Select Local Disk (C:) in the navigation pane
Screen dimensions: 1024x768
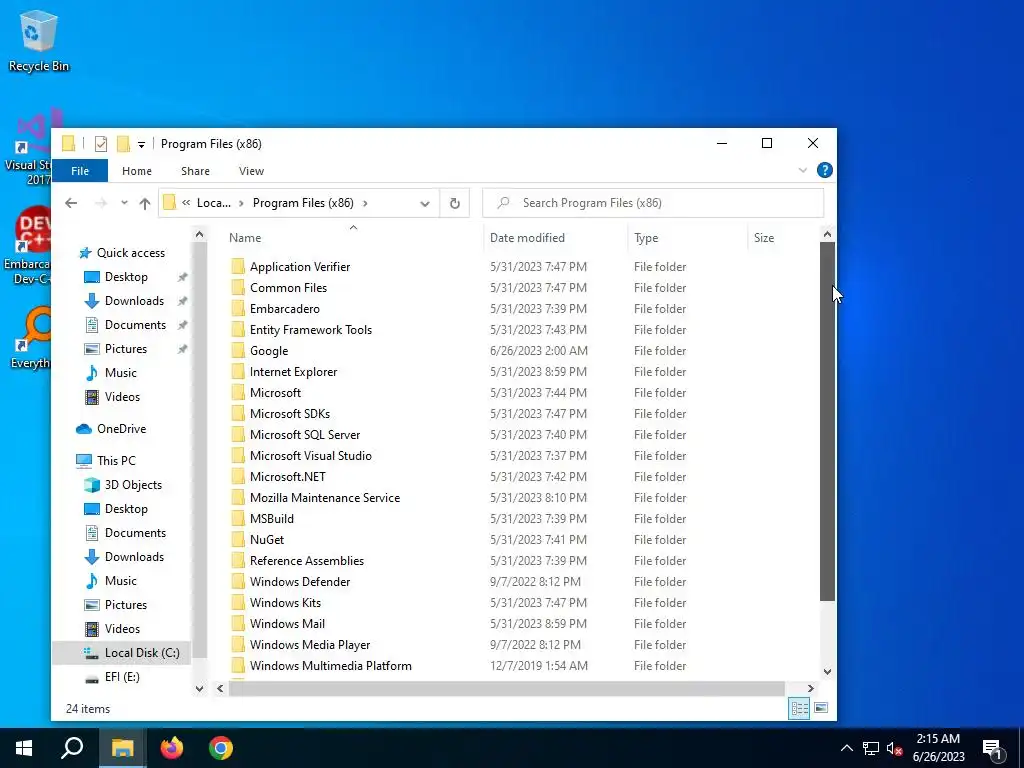(x=121, y=653)
